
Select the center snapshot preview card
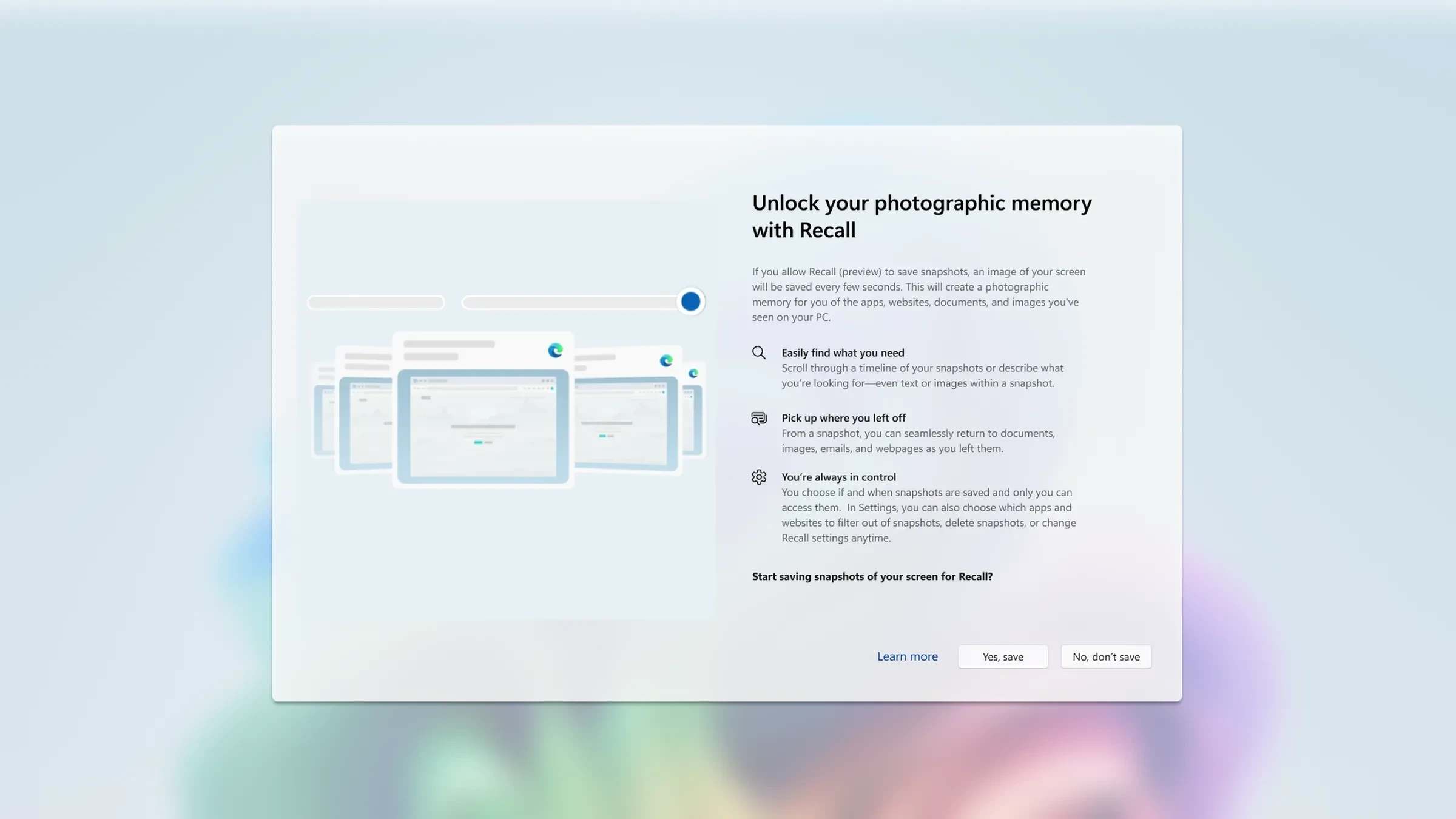coord(483,409)
